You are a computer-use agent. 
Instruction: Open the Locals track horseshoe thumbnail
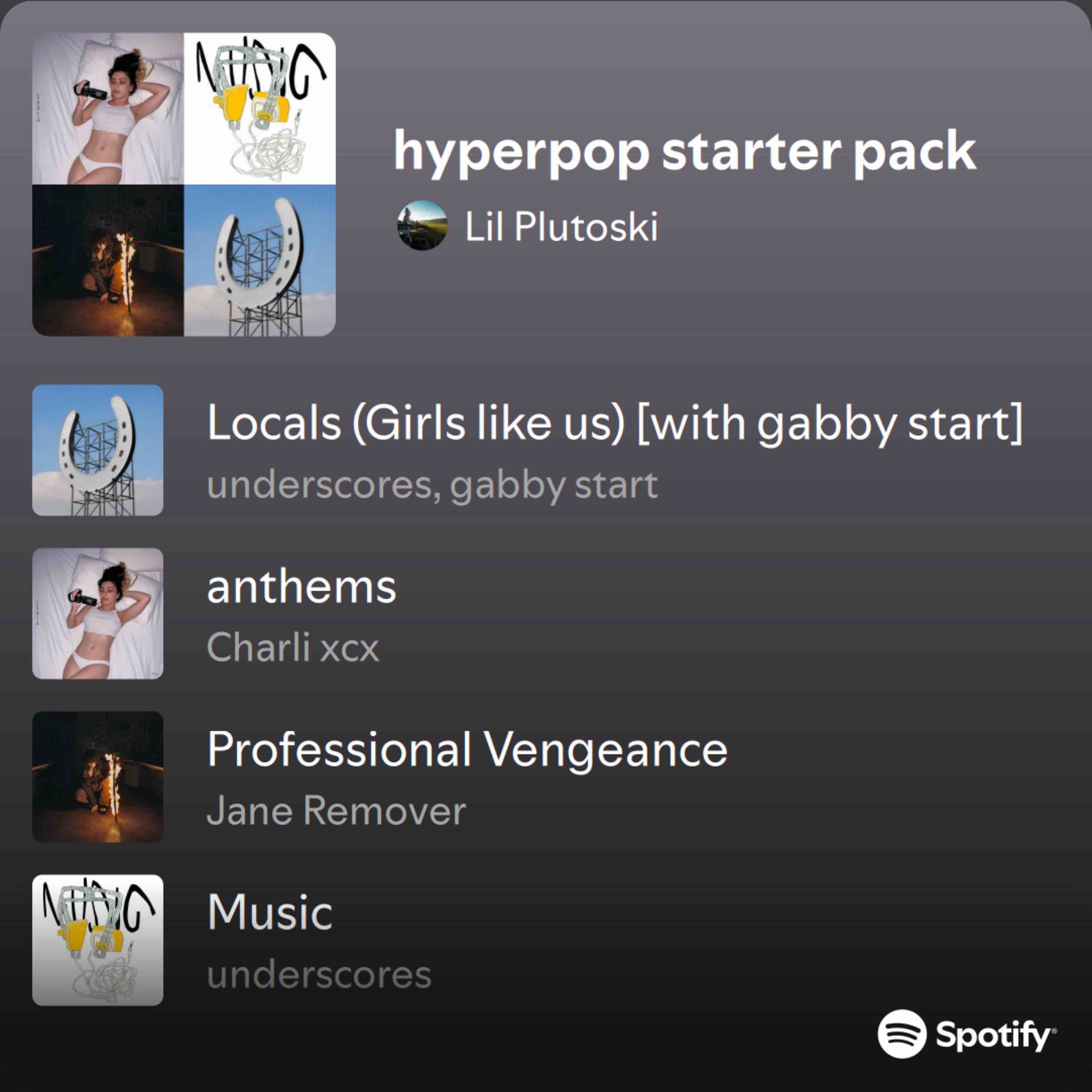[x=98, y=450]
